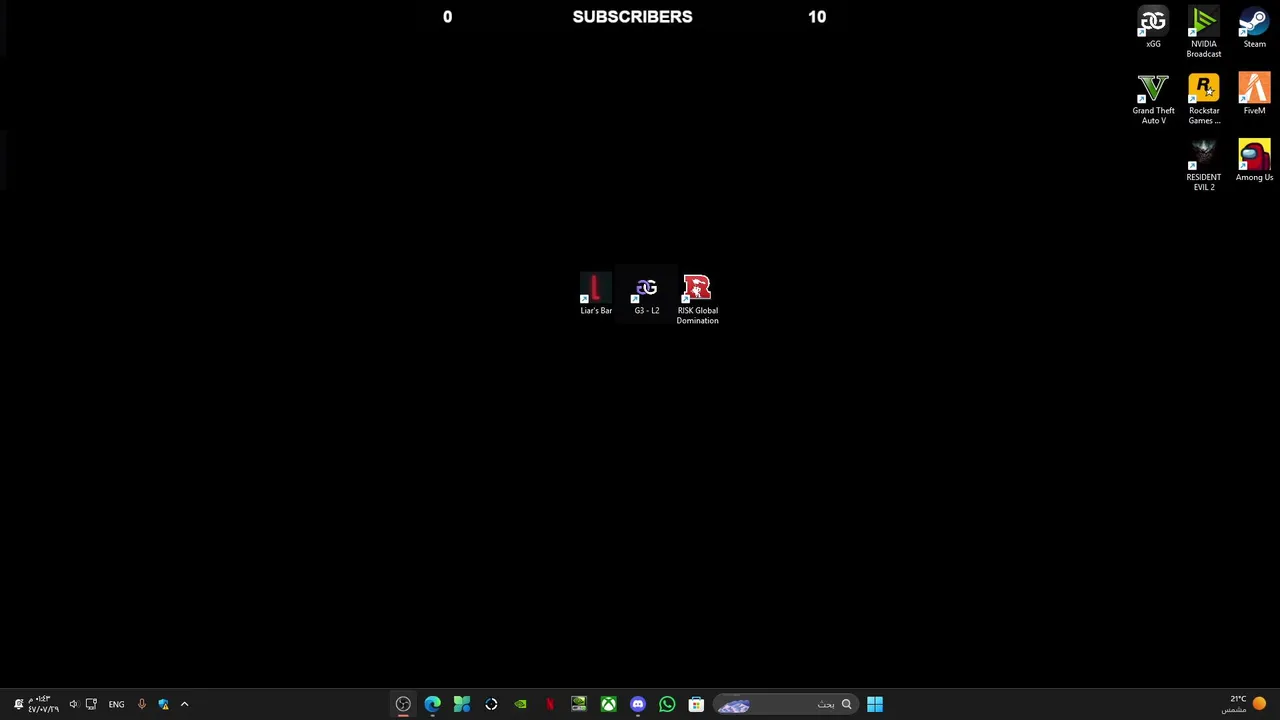Switch the ENG input language
This screenshot has height=720, width=1280.
tap(116, 704)
